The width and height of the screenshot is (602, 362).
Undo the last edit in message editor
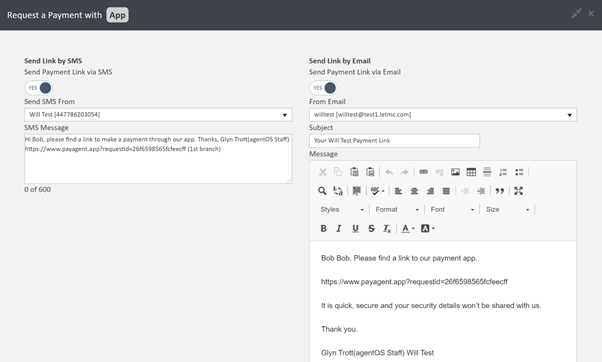pos(389,172)
